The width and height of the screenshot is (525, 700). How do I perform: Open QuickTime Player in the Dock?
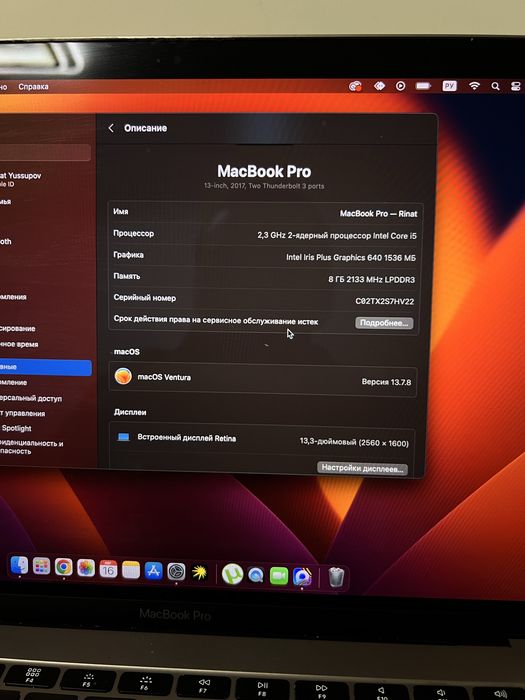(x=256, y=575)
